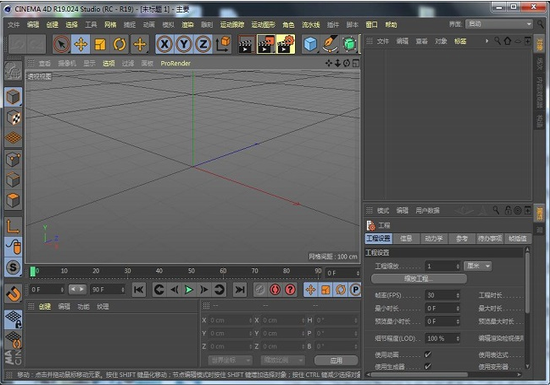550x385 pixels.
Task: Toggle parameter keying P button
Action: click(x=355, y=290)
